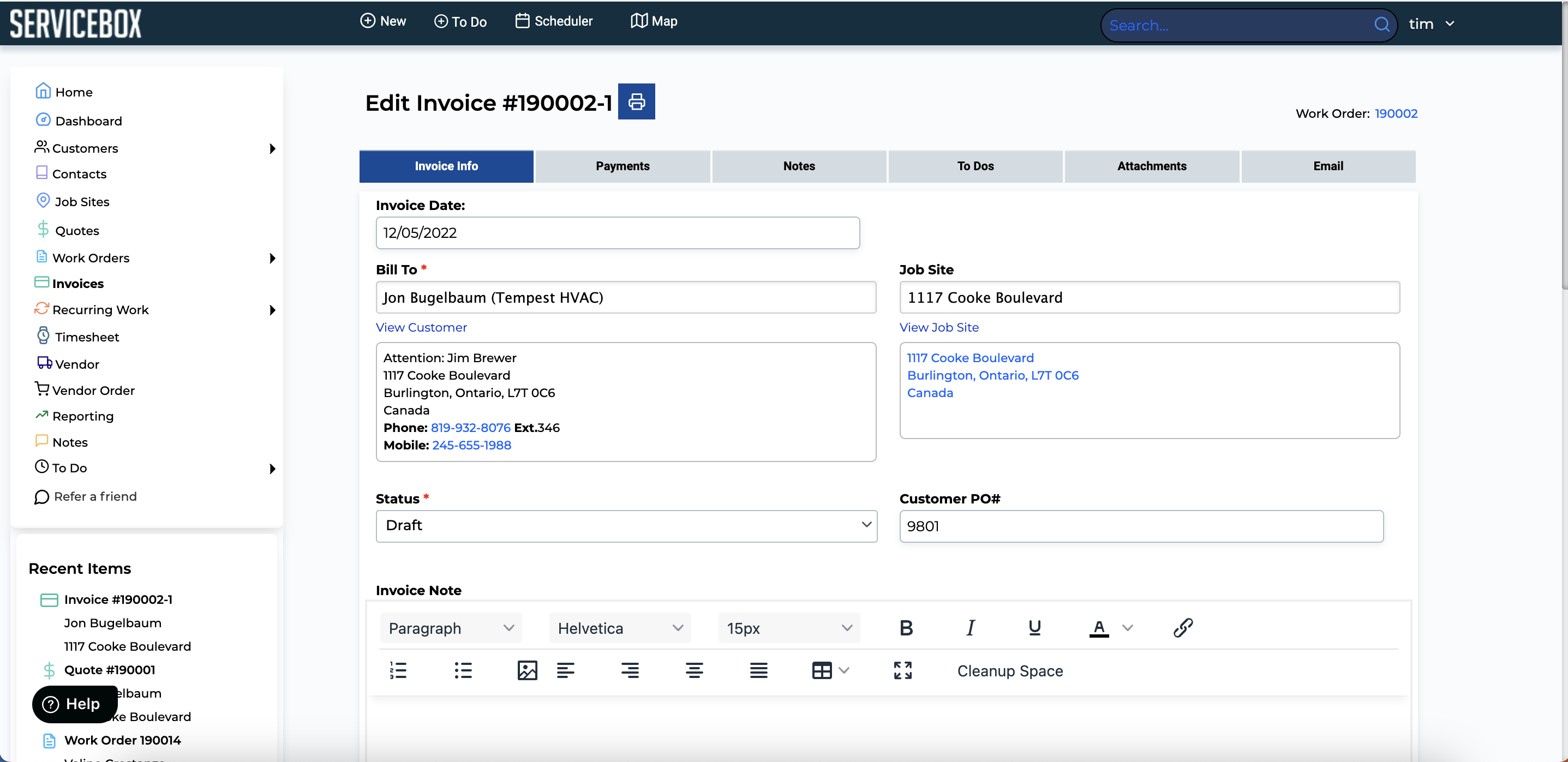This screenshot has height=762, width=1568.
Task: Expand the Work Orders submenu arrow
Action: tap(272, 257)
